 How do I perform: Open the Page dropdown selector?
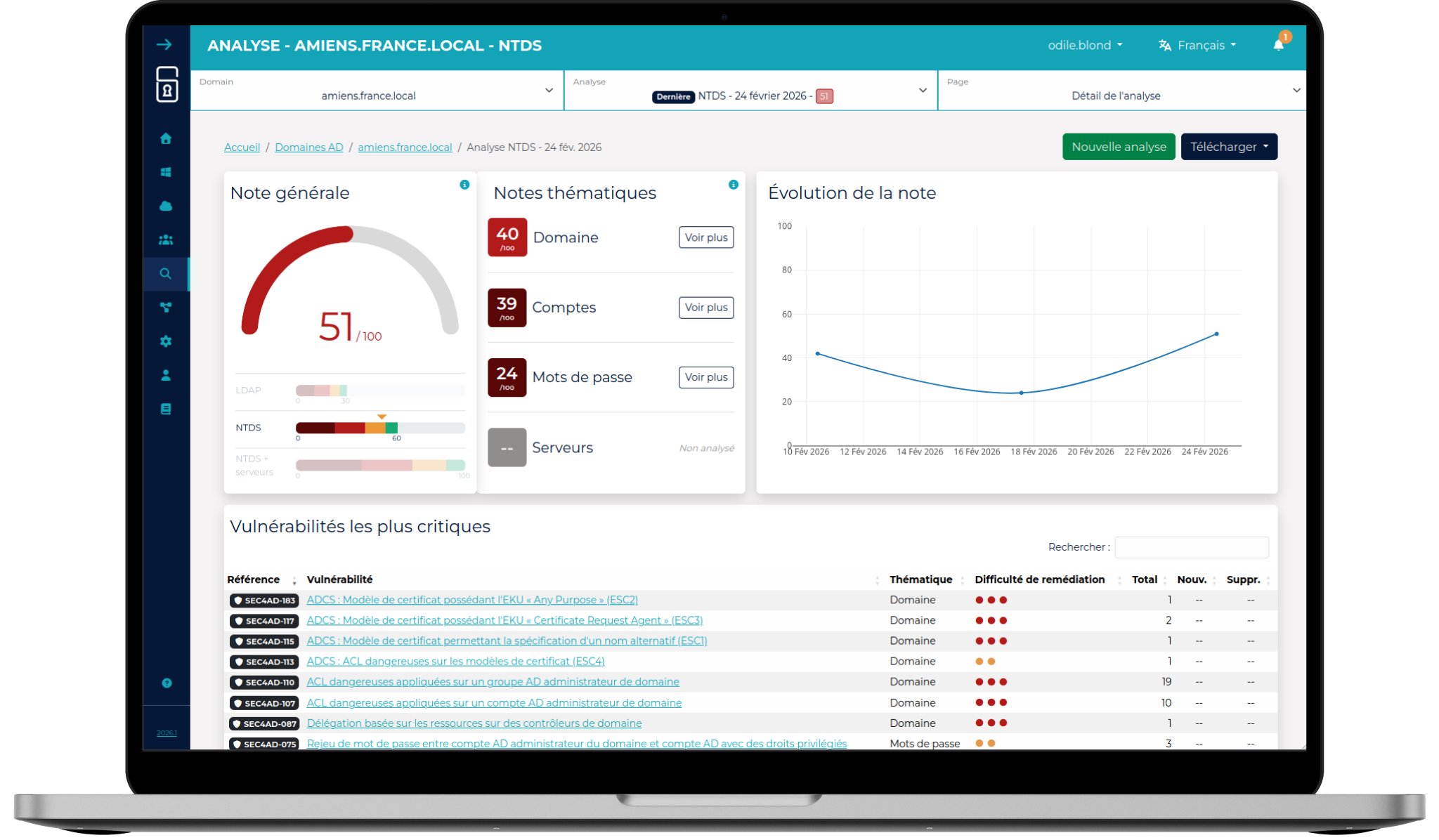1122,91
